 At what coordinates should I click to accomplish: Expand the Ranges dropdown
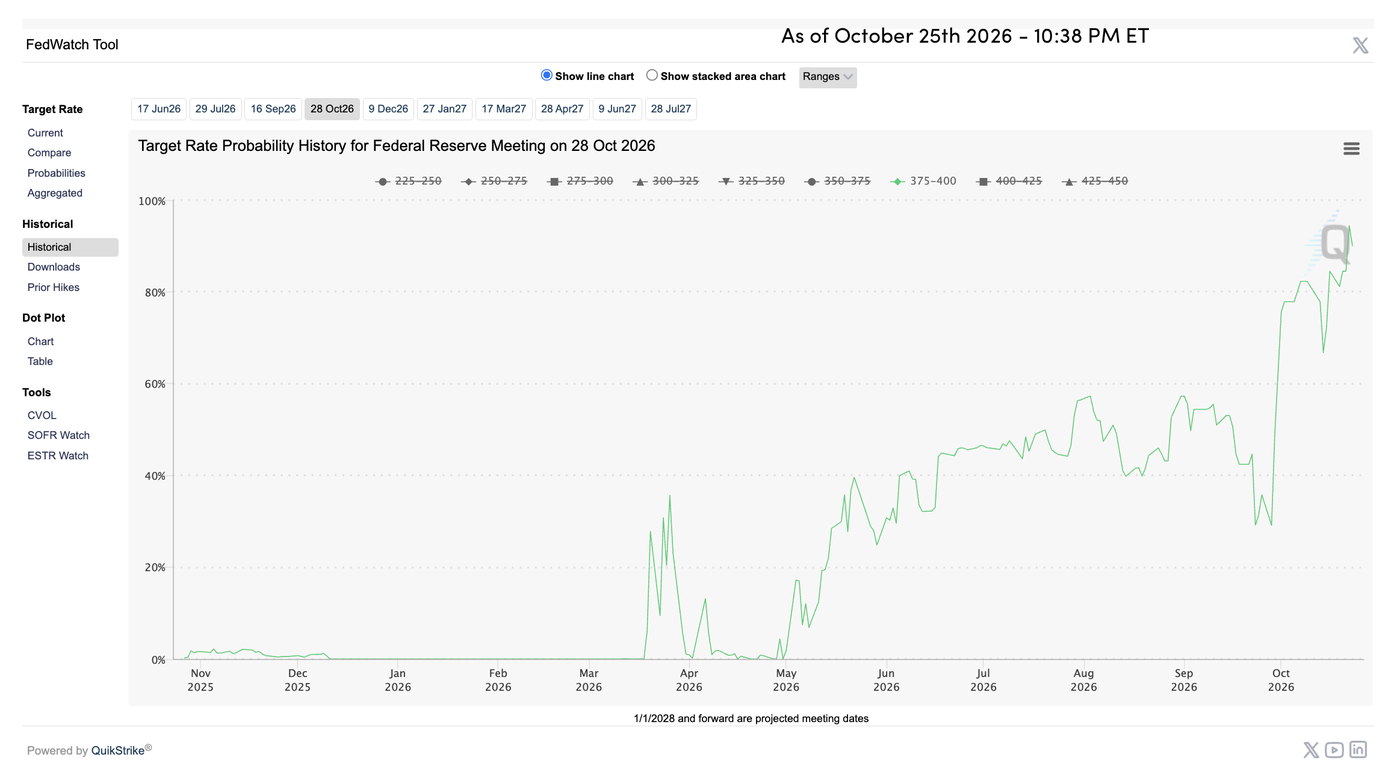point(828,77)
